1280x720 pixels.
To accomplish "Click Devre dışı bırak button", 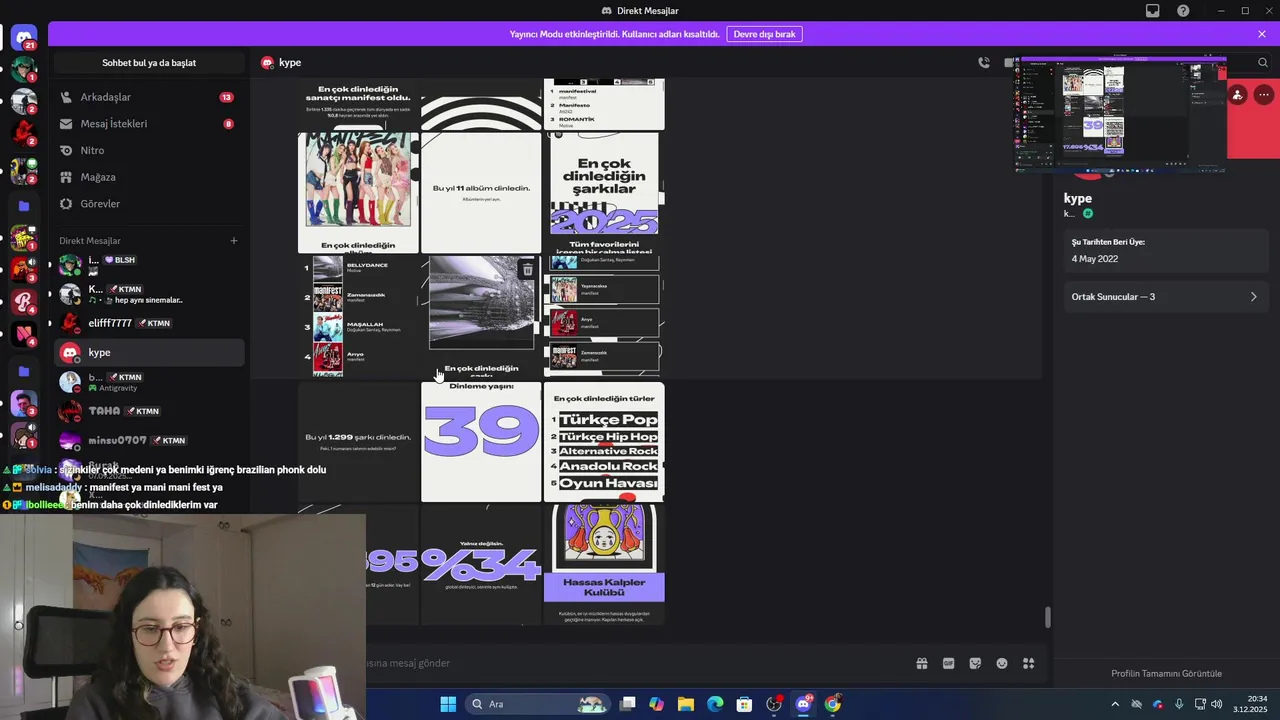I will pyautogui.click(x=764, y=34).
